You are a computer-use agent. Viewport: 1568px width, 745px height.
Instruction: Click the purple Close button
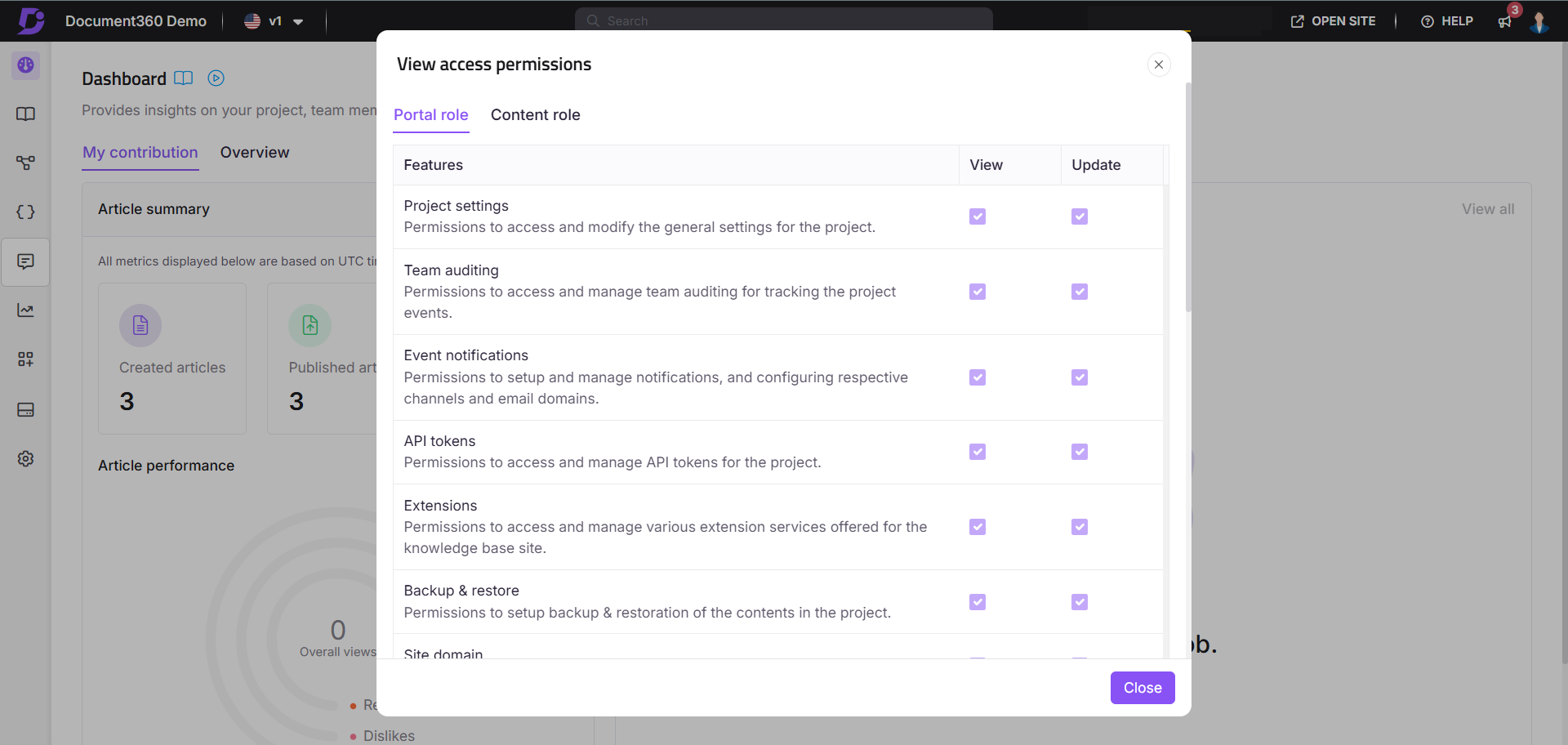[x=1142, y=688]
